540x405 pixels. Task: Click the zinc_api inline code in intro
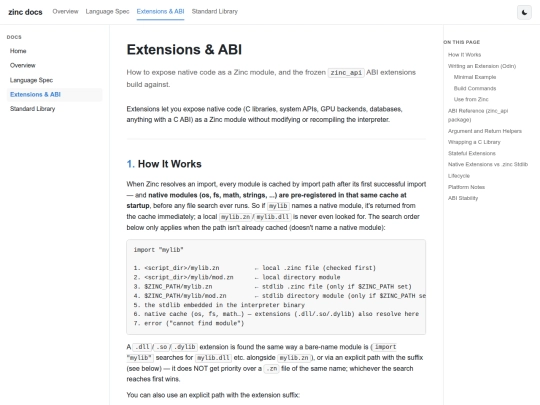(x=346, y=73)
